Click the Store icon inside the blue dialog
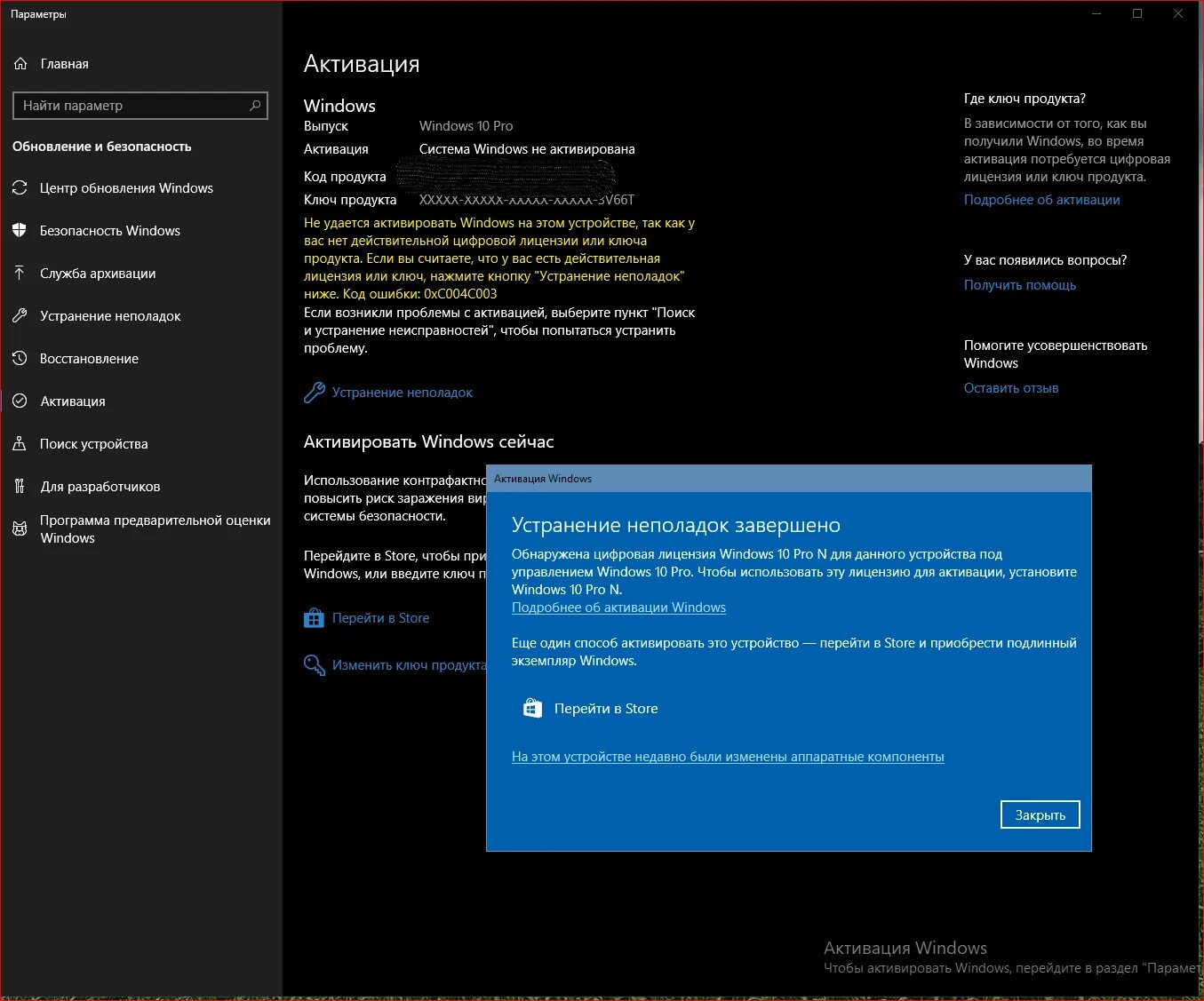 click(x=532, y=709)
